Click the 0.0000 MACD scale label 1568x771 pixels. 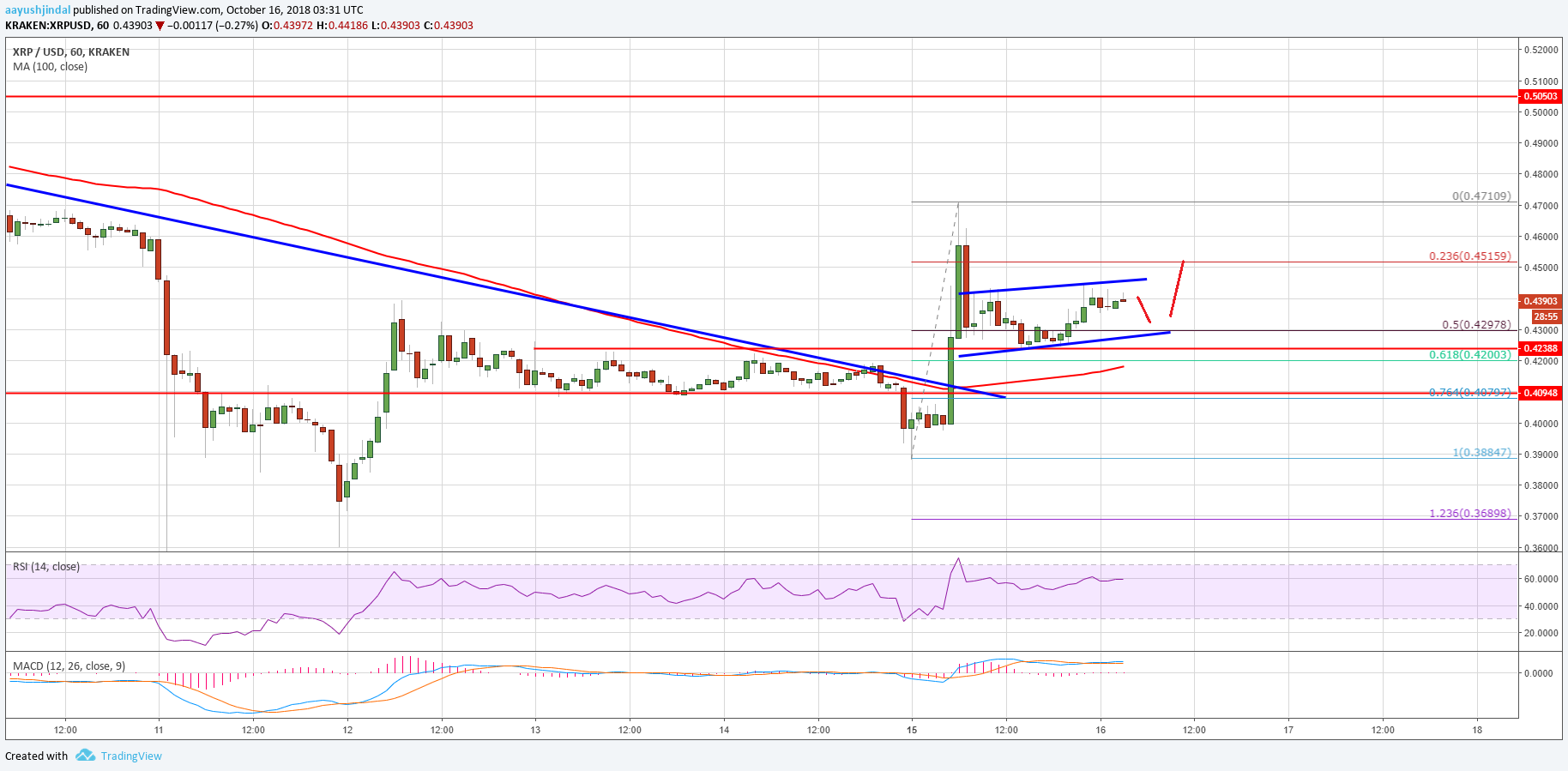coord(1538,673)
